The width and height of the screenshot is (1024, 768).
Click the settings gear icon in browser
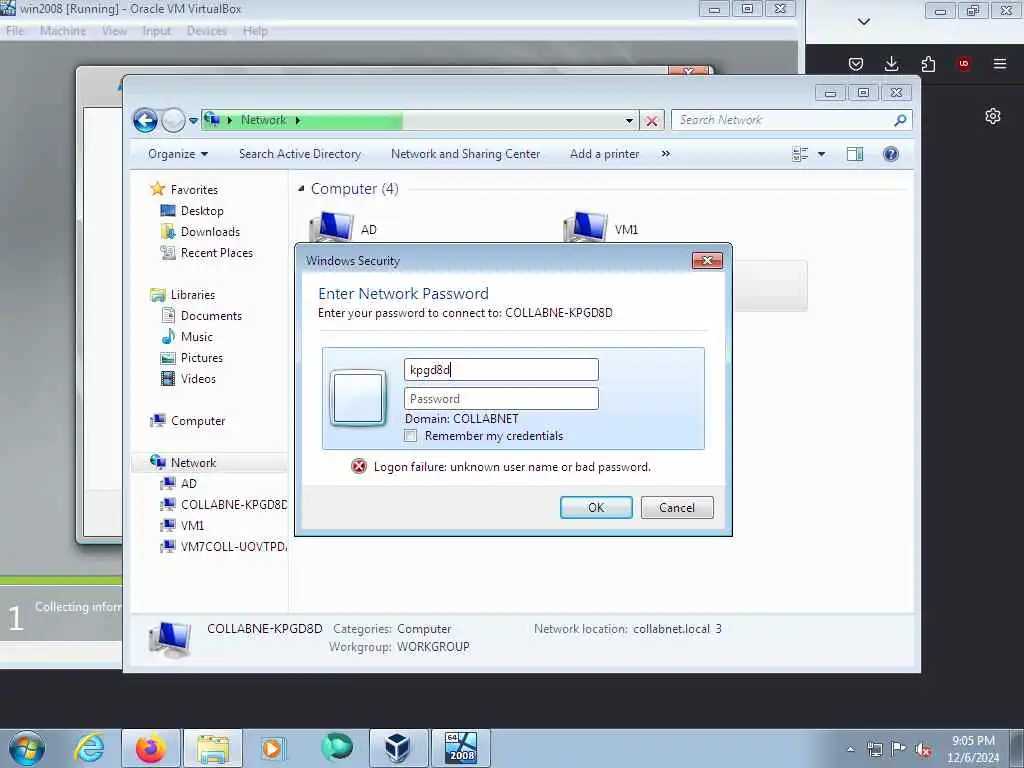(993, 116)
